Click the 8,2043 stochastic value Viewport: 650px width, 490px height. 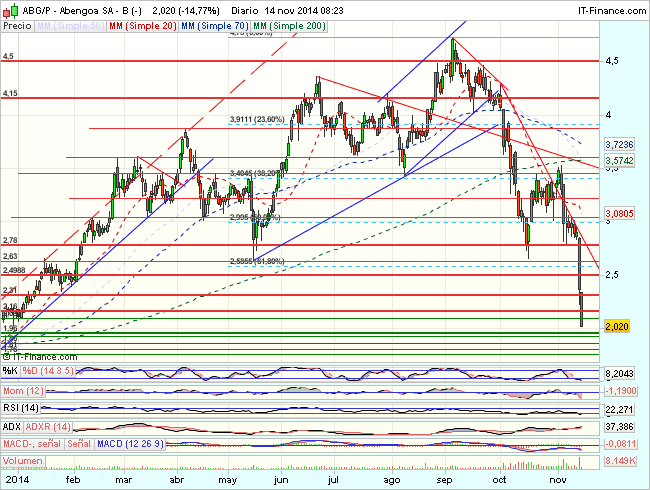[x=619, y=374]
